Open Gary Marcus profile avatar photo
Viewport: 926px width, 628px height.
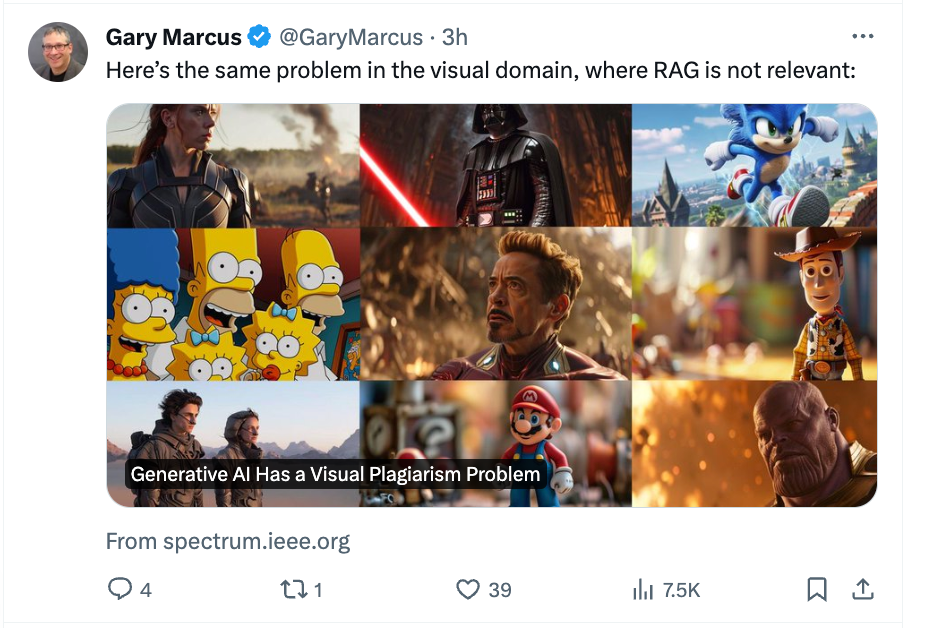click(x=58, y=52)
